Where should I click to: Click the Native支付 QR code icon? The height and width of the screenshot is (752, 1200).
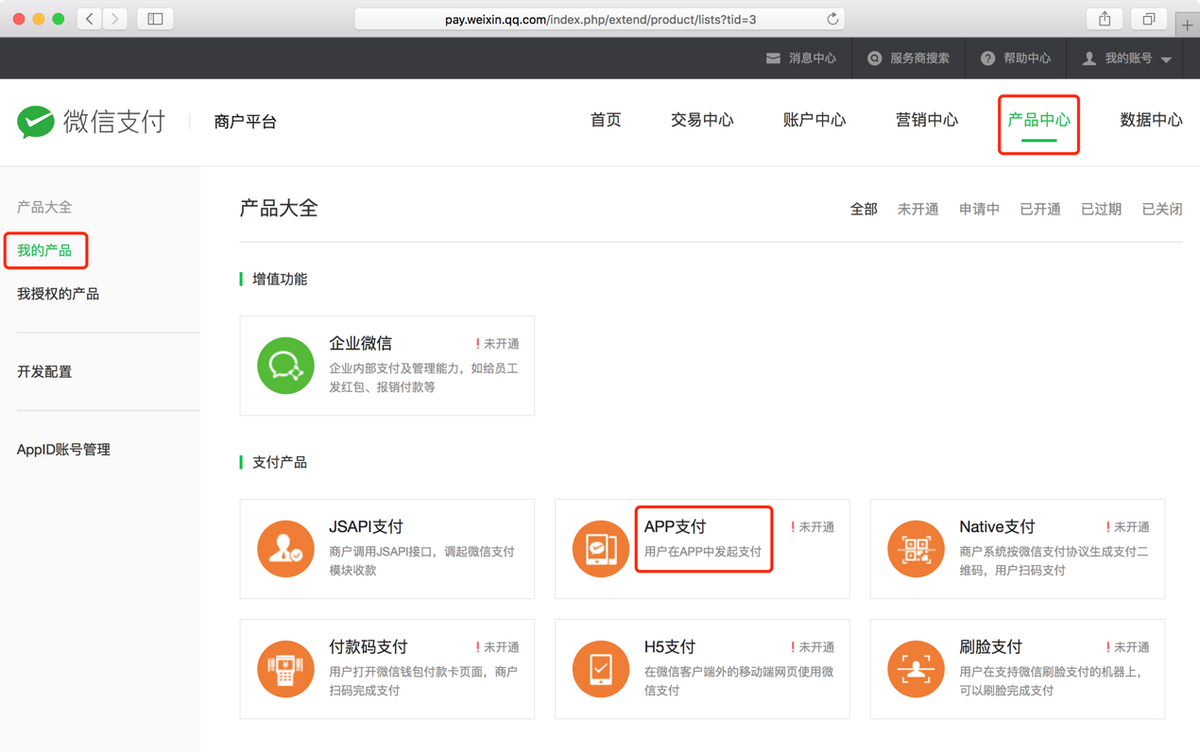[x=915, y=548]
